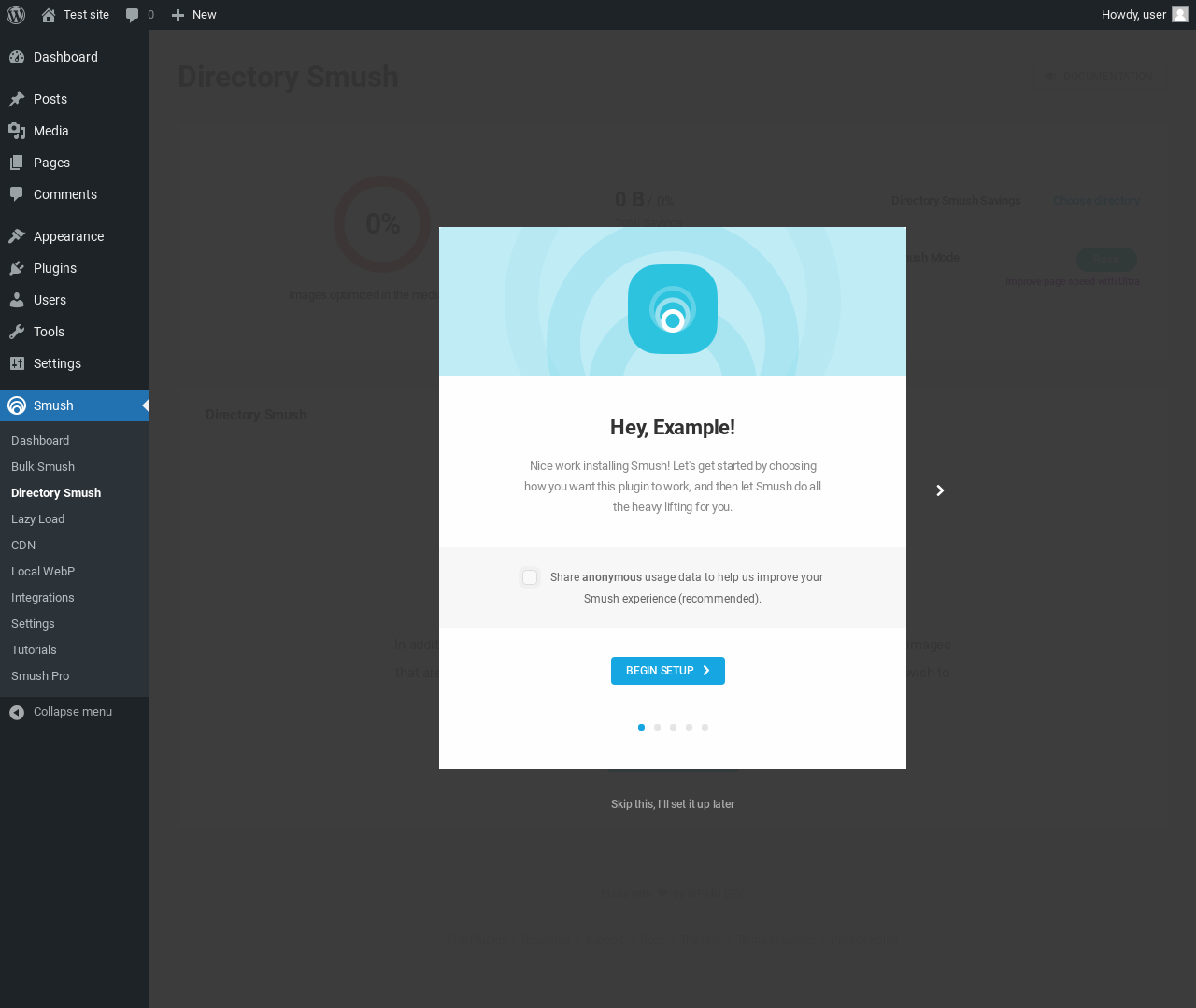Click the Smush app logo in modal
Viewport: 1196px width, 1008px height.
[673, 309]
